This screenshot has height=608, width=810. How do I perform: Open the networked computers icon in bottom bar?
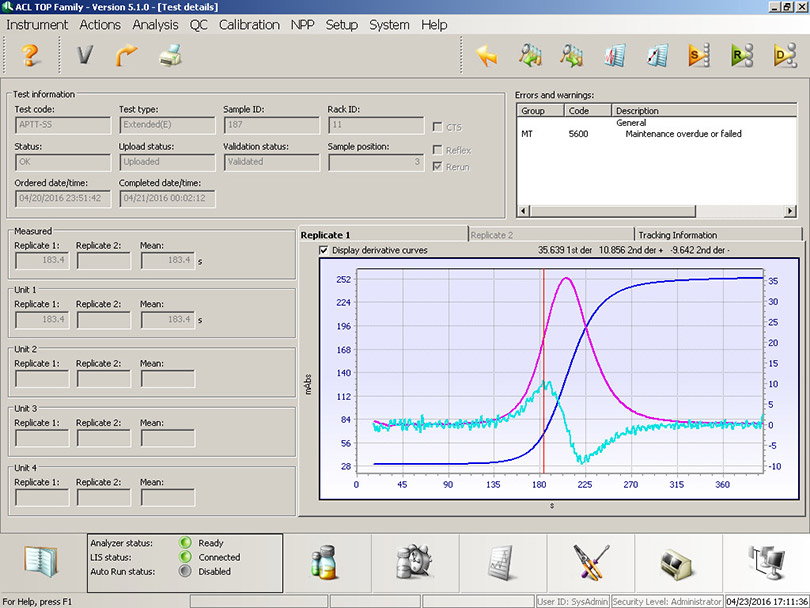point(767,562)
